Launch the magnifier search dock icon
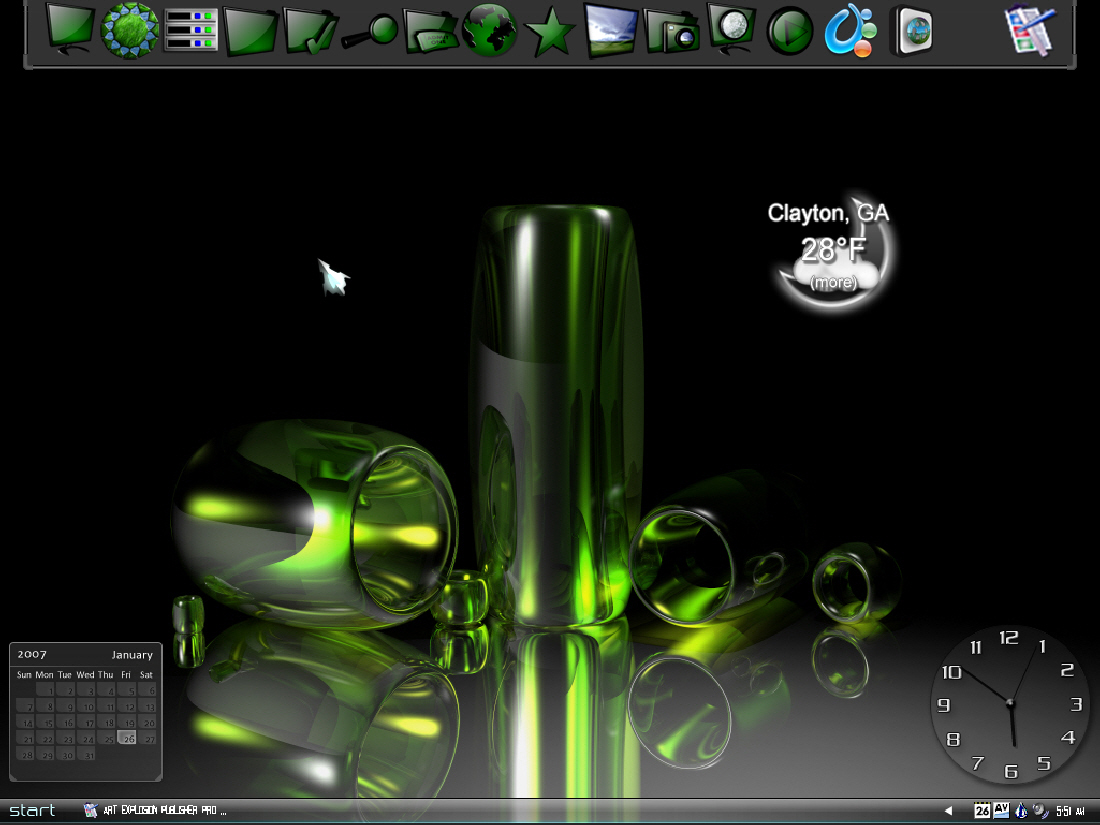Viewport: 1100px width, 825px height. (370, 32)
